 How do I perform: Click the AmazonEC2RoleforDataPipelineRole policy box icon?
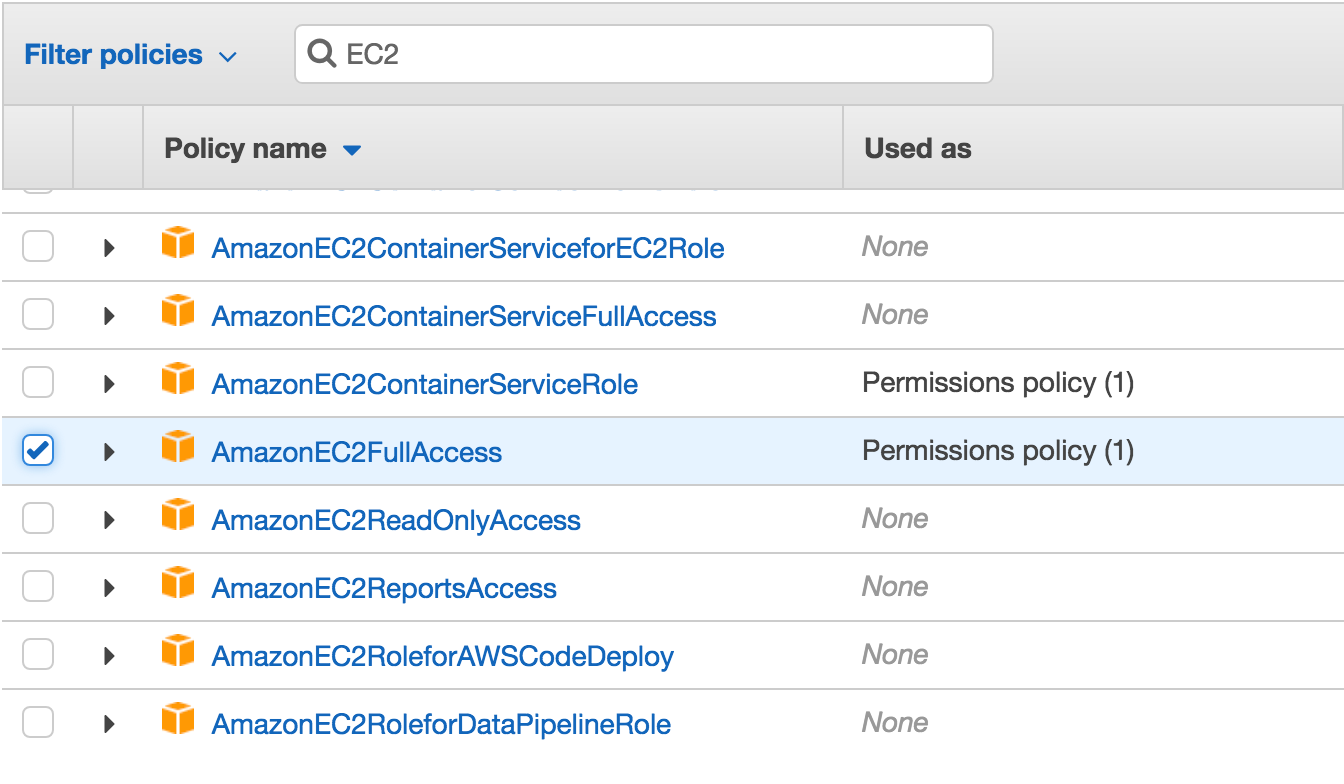click(x=178, y=719)
